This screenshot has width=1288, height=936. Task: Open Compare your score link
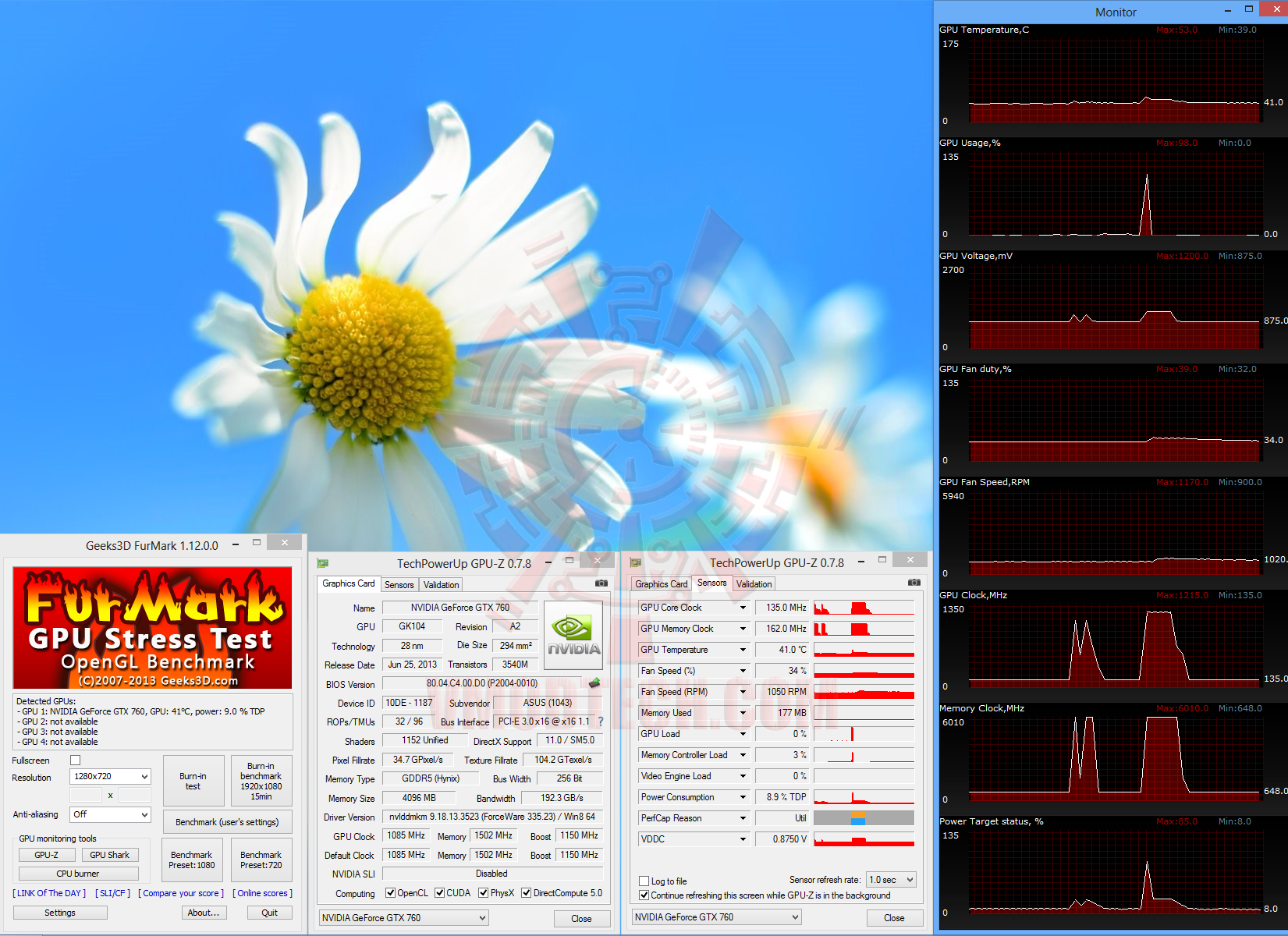pos(181,893)
